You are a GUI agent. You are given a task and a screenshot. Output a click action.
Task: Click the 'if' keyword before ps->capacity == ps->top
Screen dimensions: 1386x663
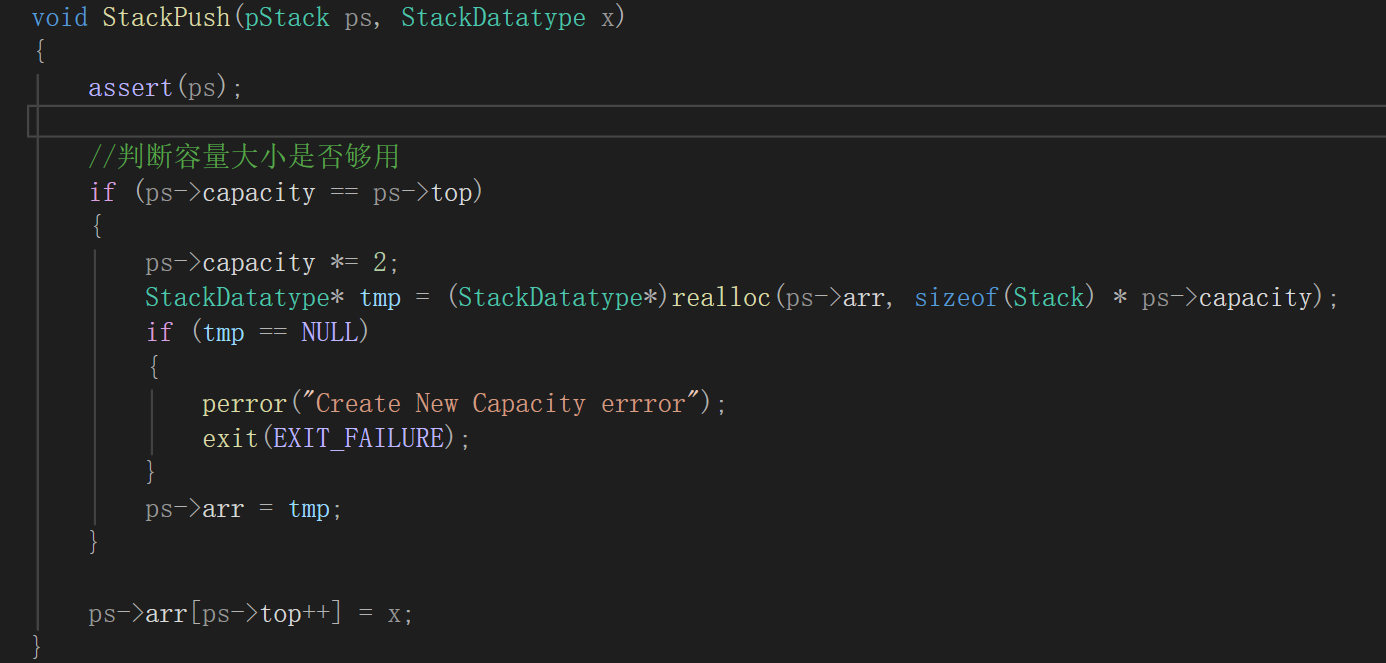tap(102, 192)
